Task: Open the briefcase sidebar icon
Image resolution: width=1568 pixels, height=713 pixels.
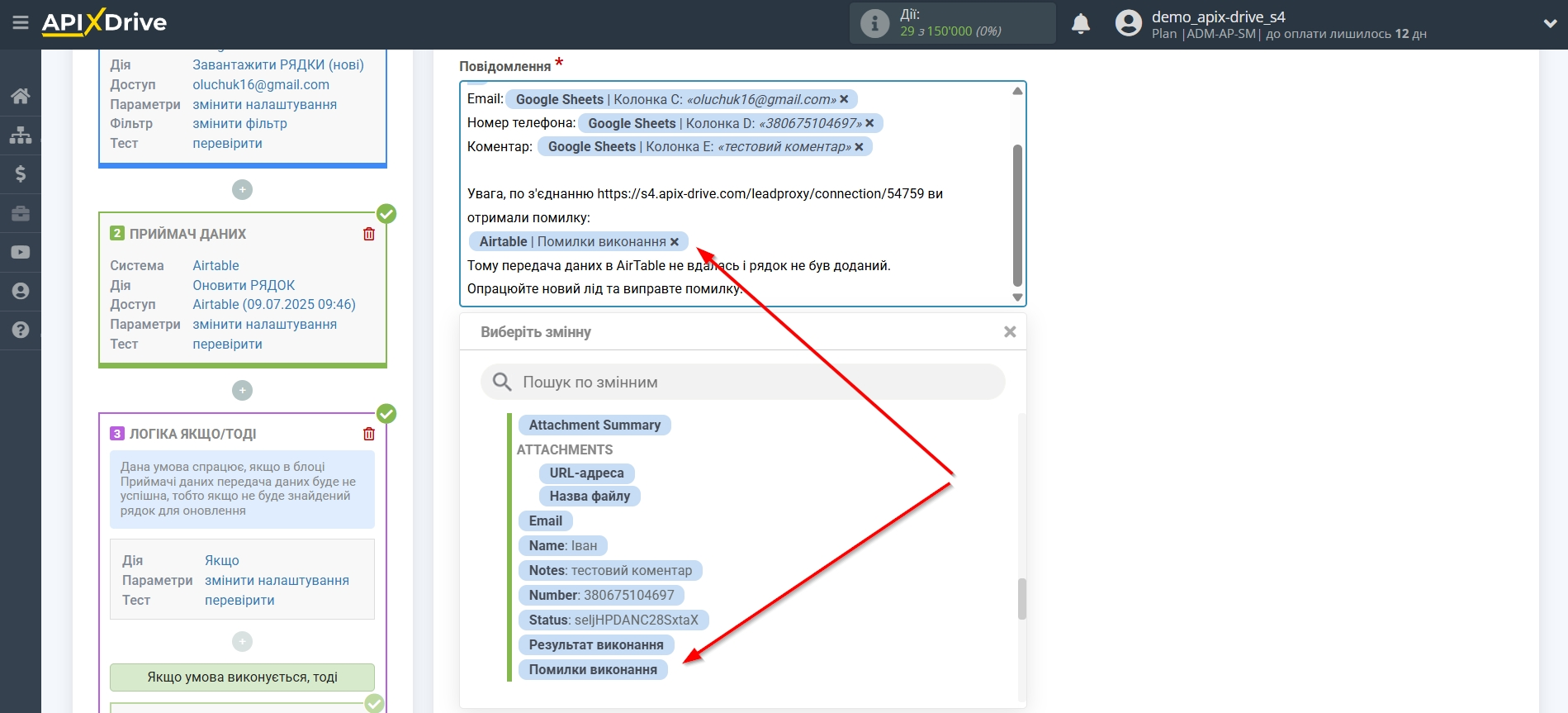Action: (x=21, y=213)
